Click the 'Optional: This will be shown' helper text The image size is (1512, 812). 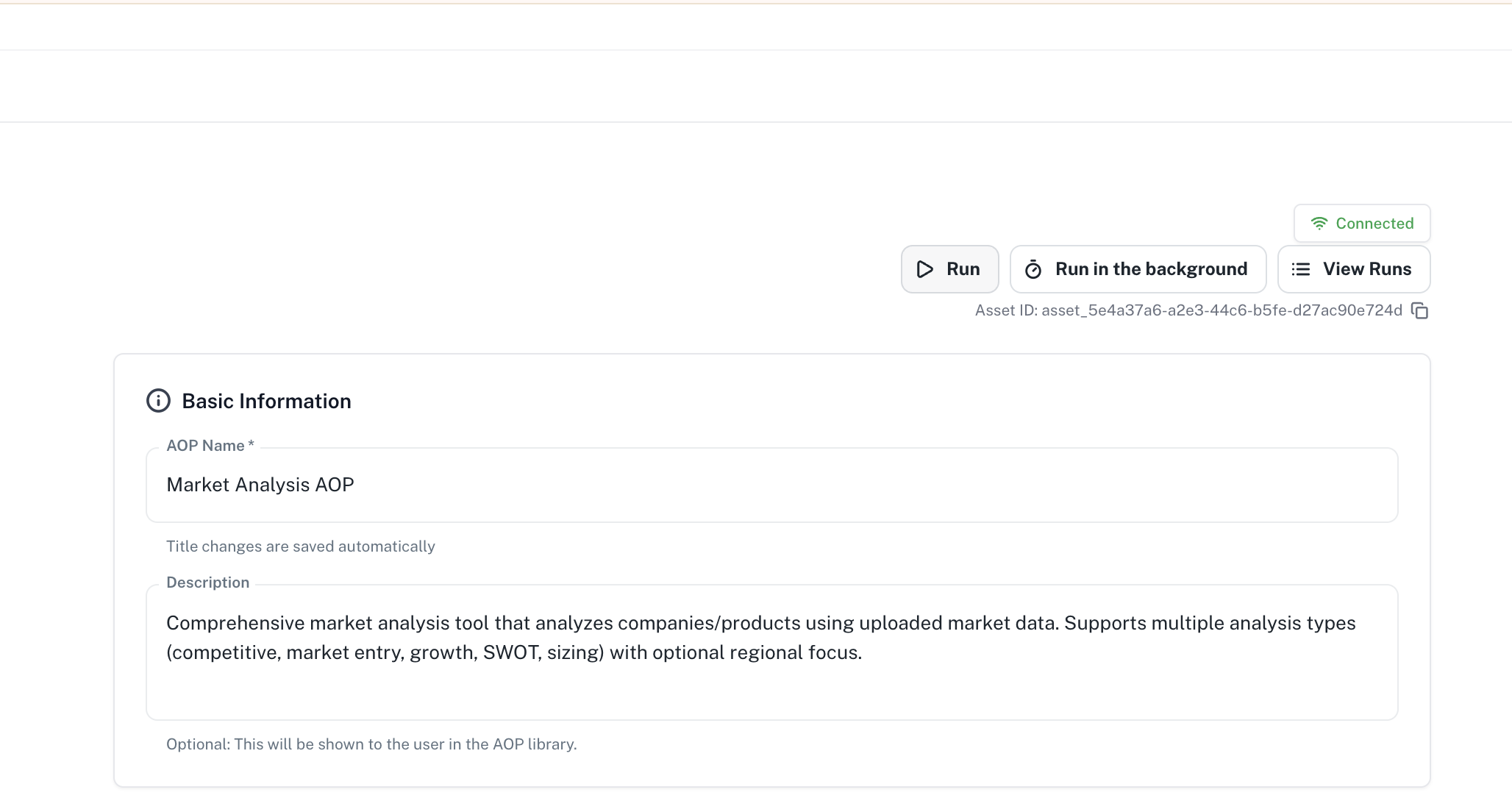point(371,744)
